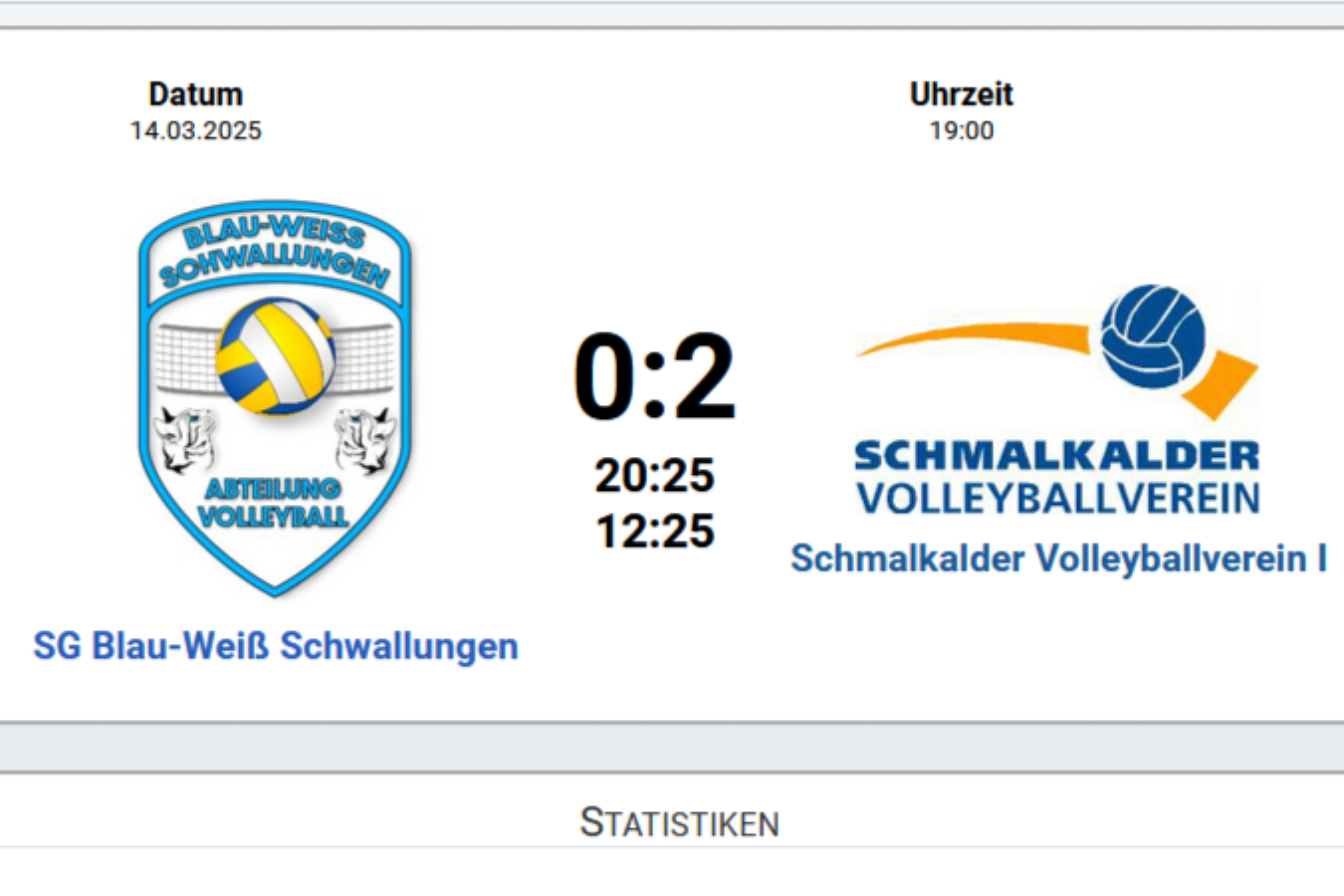
Task: Open the Schmalkalder Volleyballverein I team link
Action: click(x=1058, y=559)
